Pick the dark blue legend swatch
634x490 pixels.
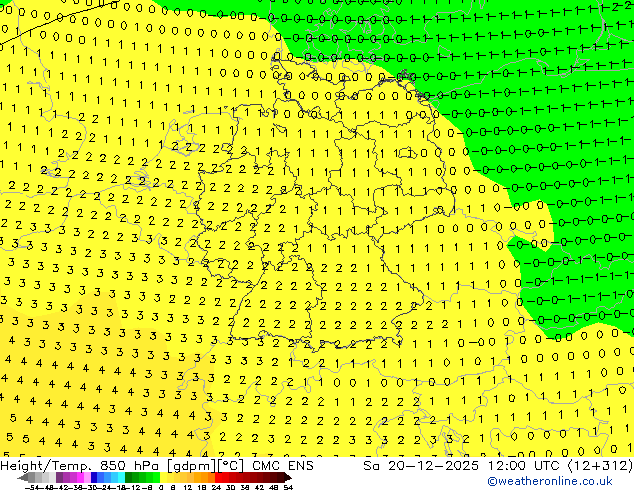[x=94, y=478]
